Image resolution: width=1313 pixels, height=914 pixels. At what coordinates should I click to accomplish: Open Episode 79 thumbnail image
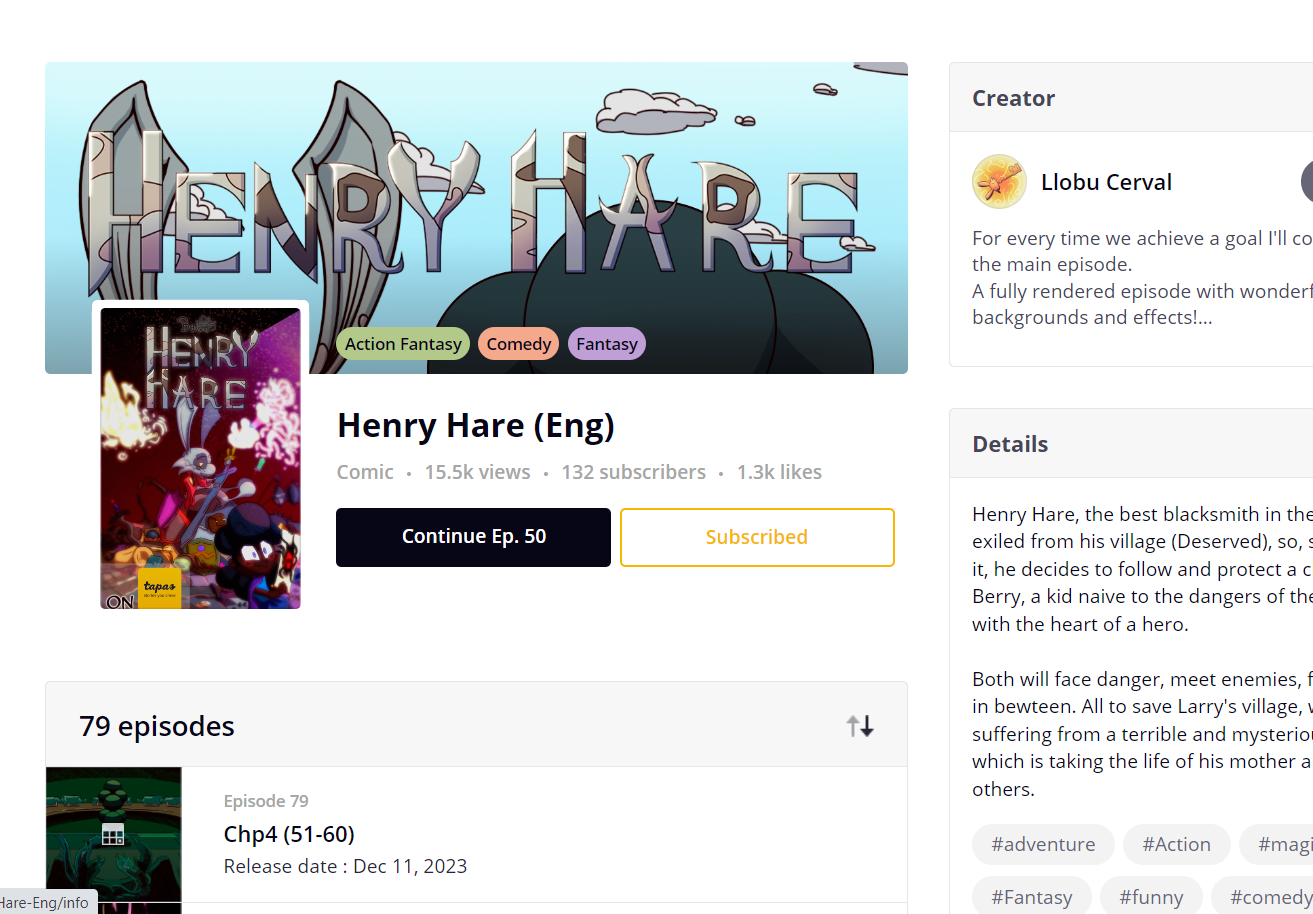point(114,840)
